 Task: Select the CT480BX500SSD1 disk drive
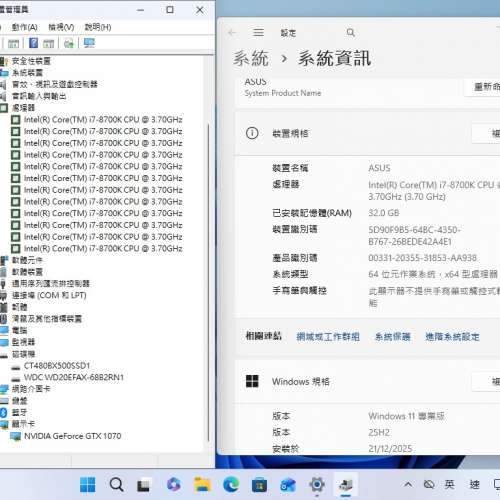[x=57, y=366]
